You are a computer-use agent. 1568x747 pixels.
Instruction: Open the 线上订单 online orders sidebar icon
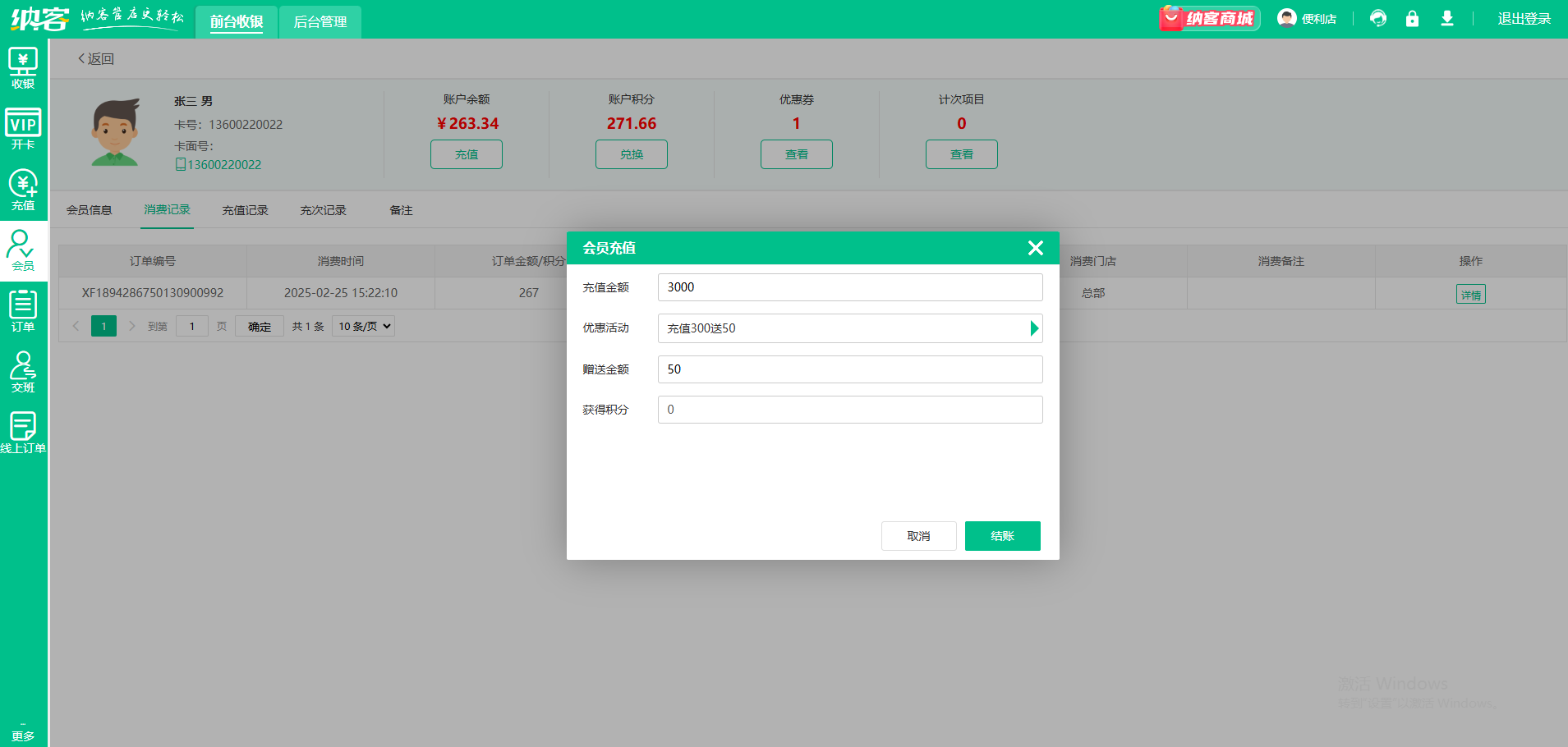point(23,433)
